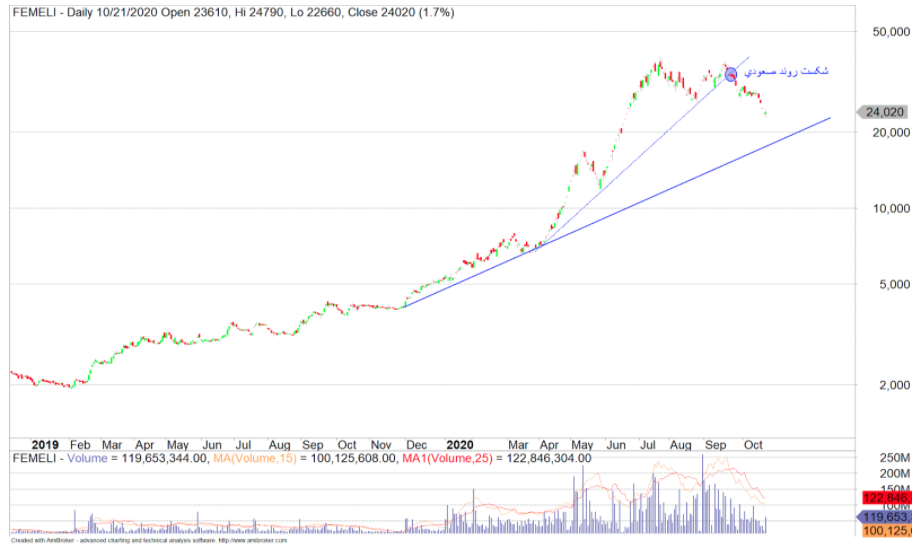Click the Jul label near the 2020 peak

pyautogui.click(x=647, y=443)
